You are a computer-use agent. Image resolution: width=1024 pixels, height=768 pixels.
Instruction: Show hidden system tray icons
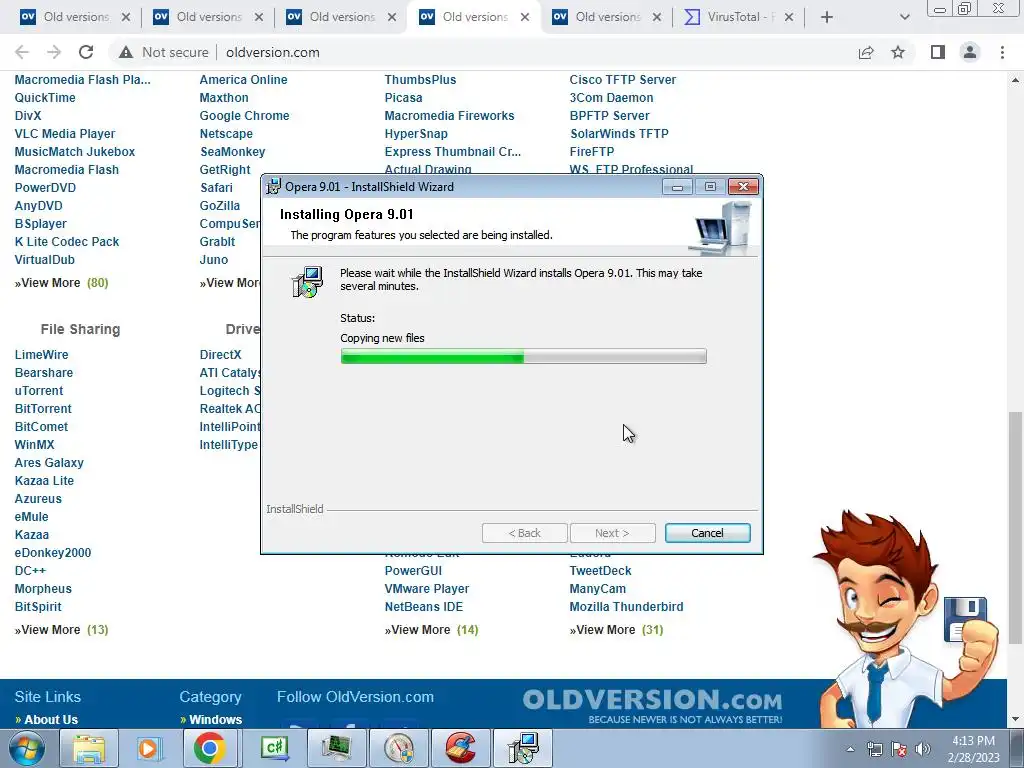tap(850, 749)
